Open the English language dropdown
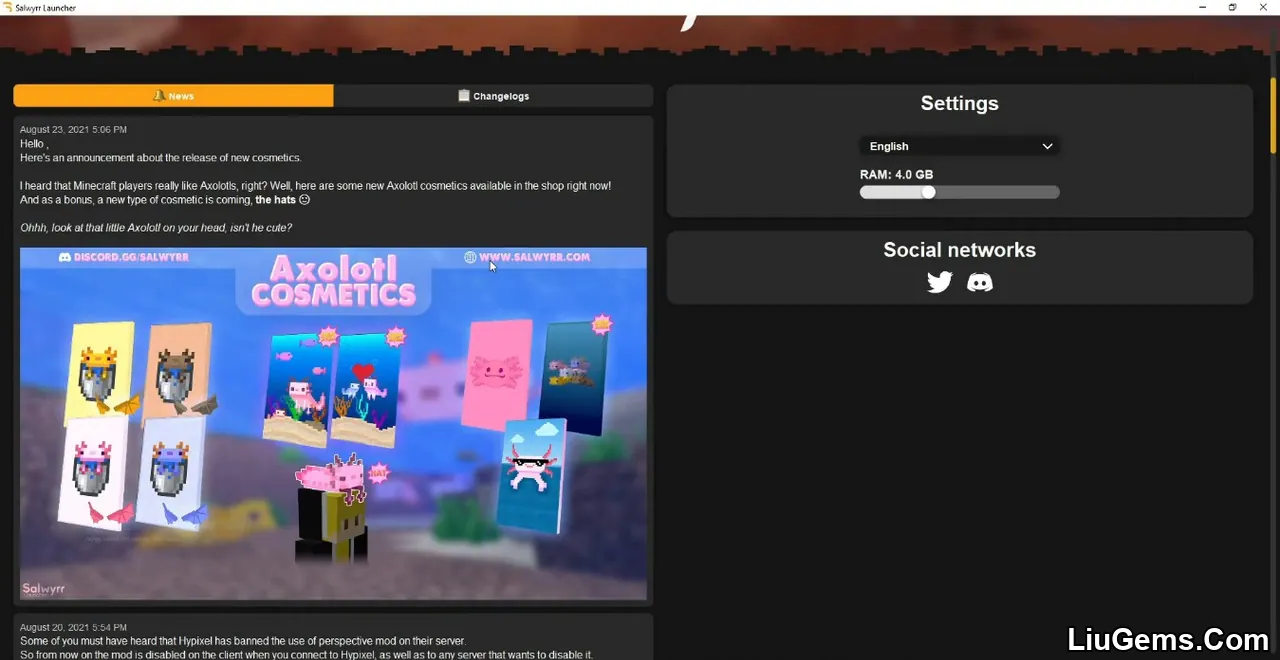1280x660 pixels. click(959, 146)
